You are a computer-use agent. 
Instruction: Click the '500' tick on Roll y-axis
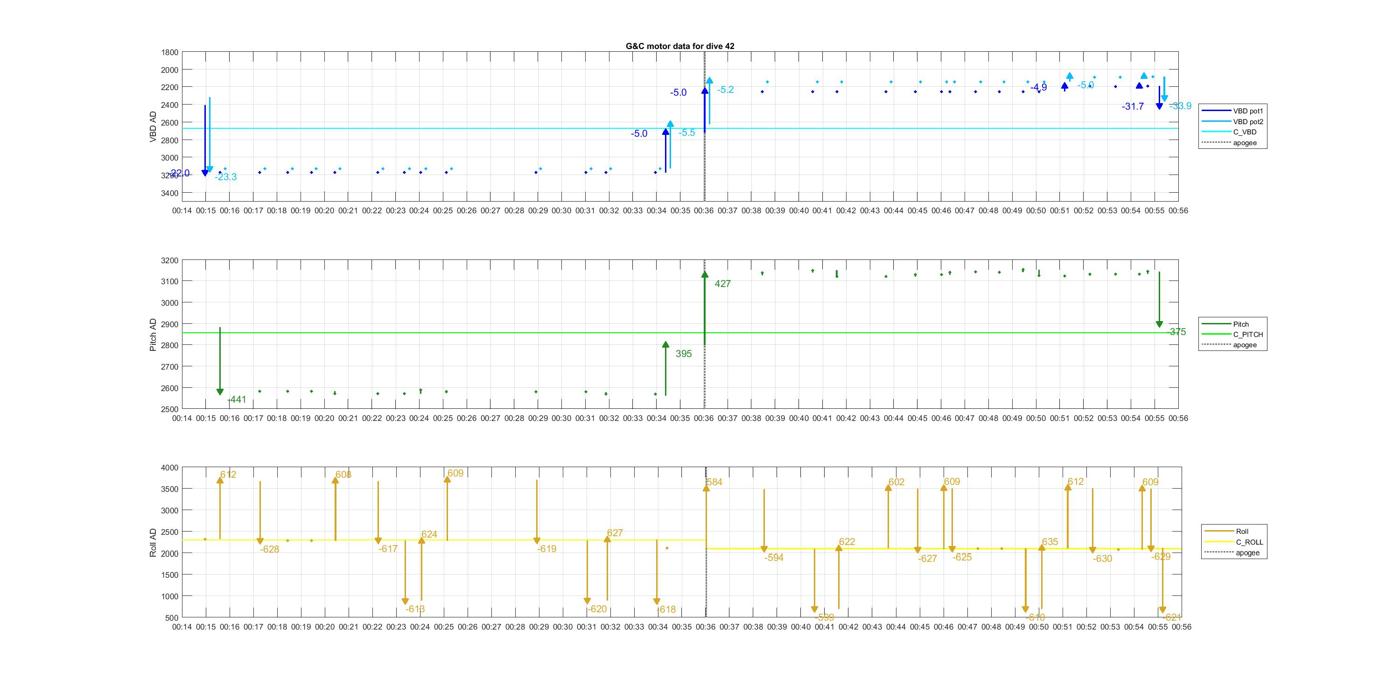click(x=172, y=618)
